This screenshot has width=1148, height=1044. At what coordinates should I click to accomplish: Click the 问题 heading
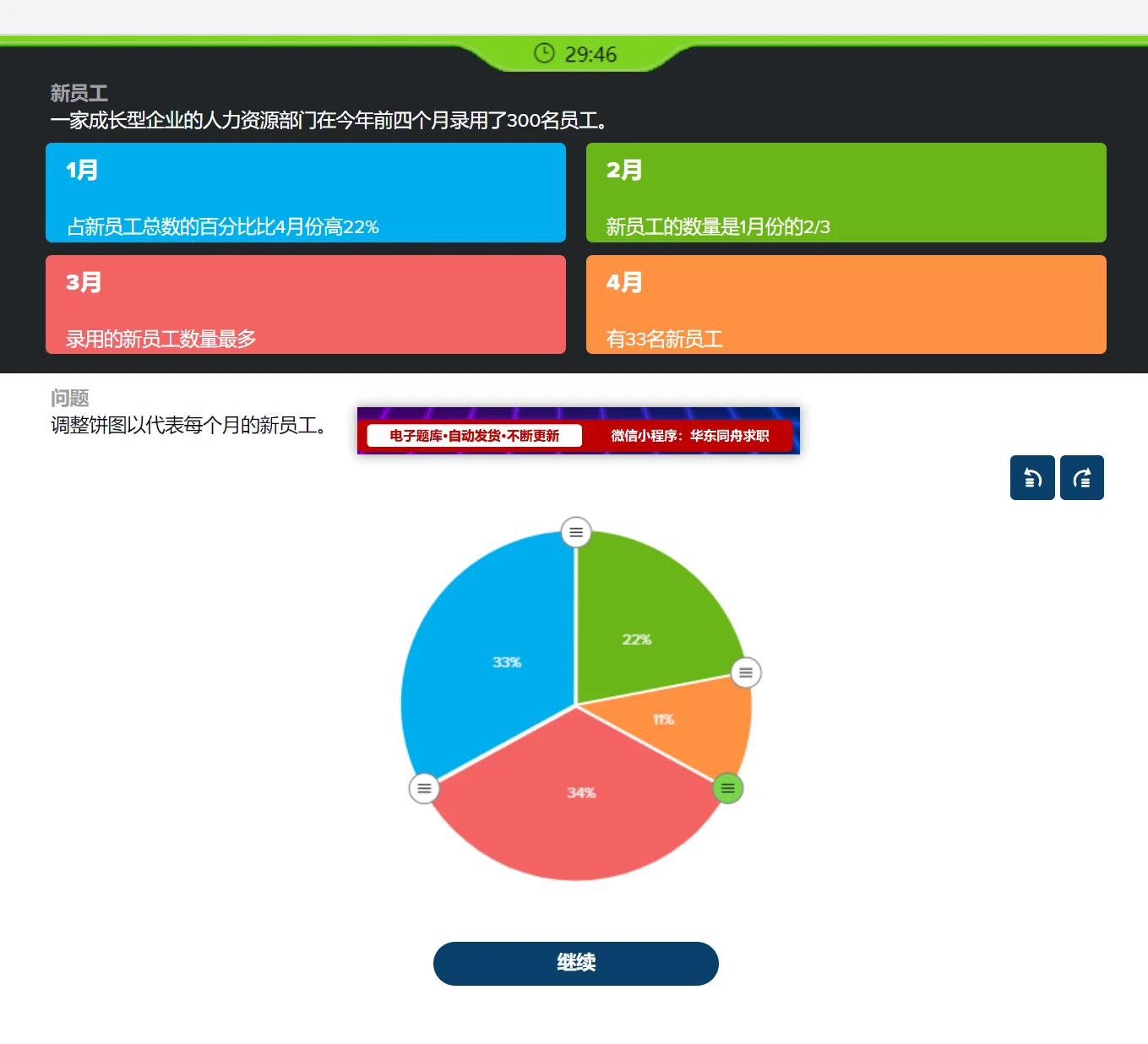70,398
